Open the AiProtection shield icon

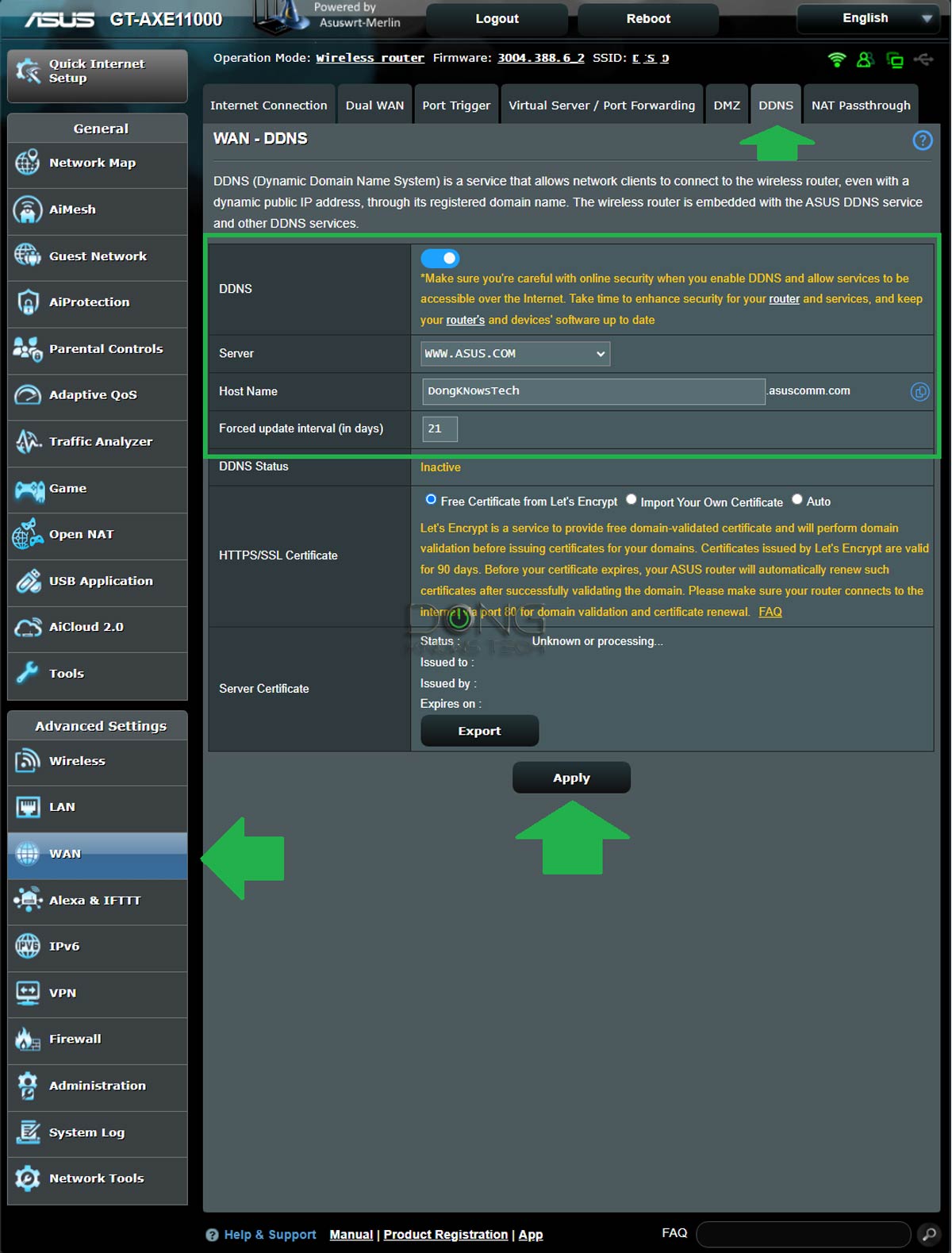[x=28, y=302]
